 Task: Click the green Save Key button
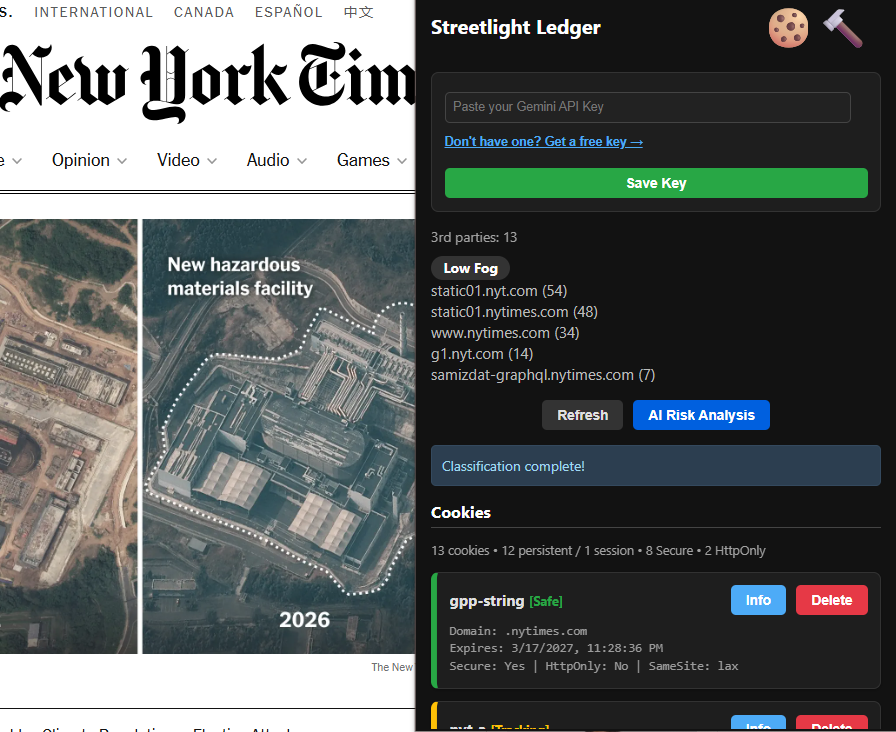[656, 183]
